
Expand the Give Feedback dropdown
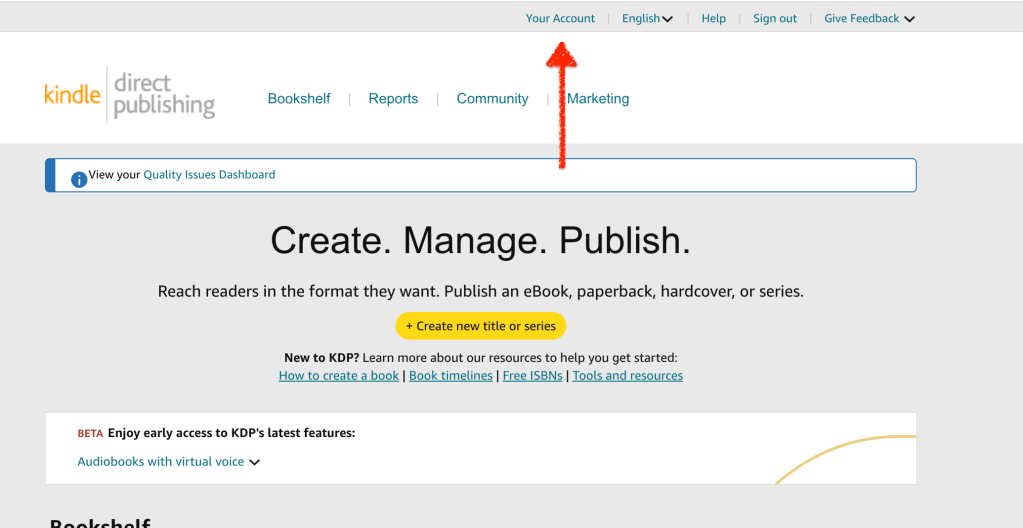869,18
